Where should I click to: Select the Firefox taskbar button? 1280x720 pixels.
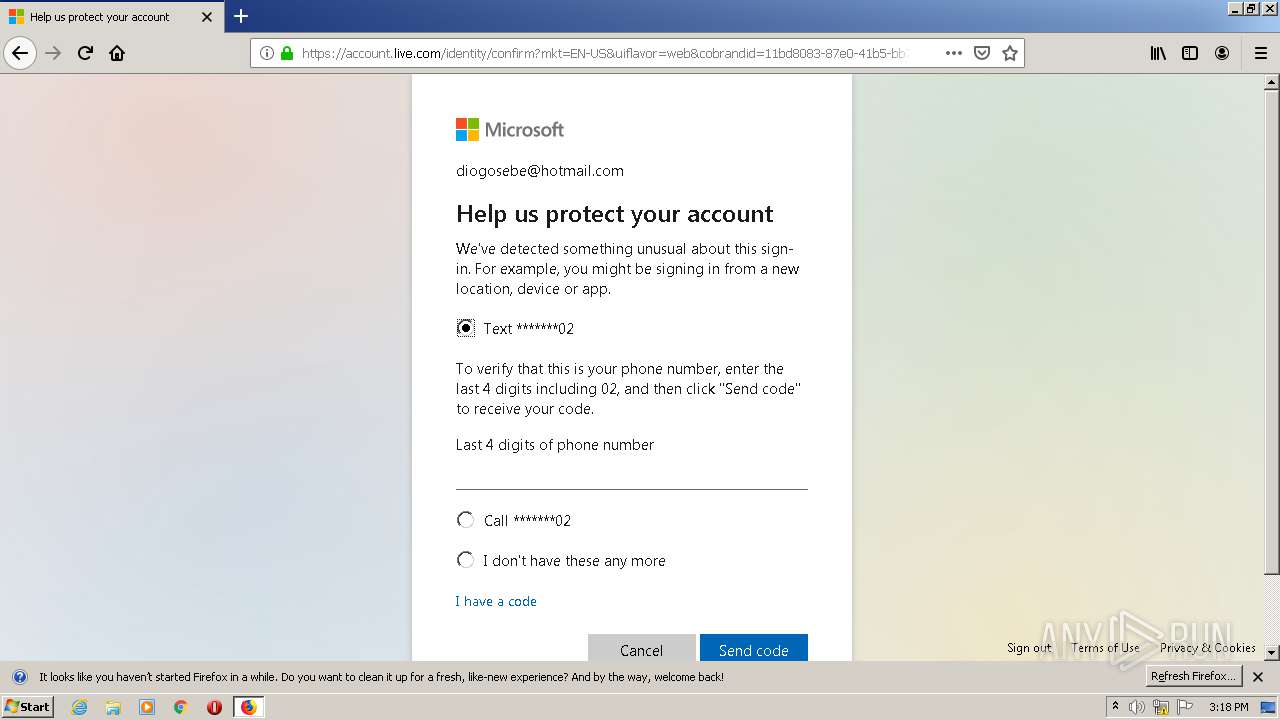pos(248,707)
